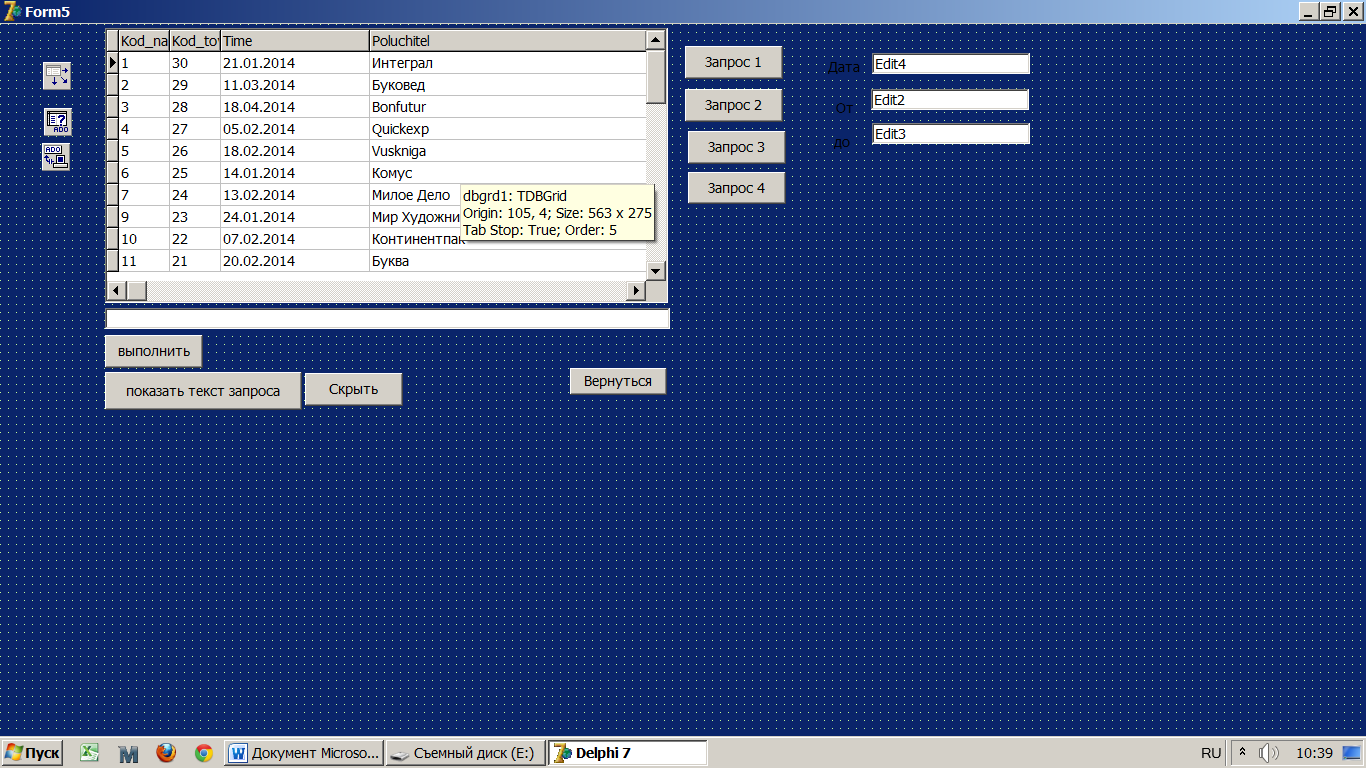Click the Delphi 7 taskbar button
This screenshot has height=768, width=1366.
click(x=627, y=753)
